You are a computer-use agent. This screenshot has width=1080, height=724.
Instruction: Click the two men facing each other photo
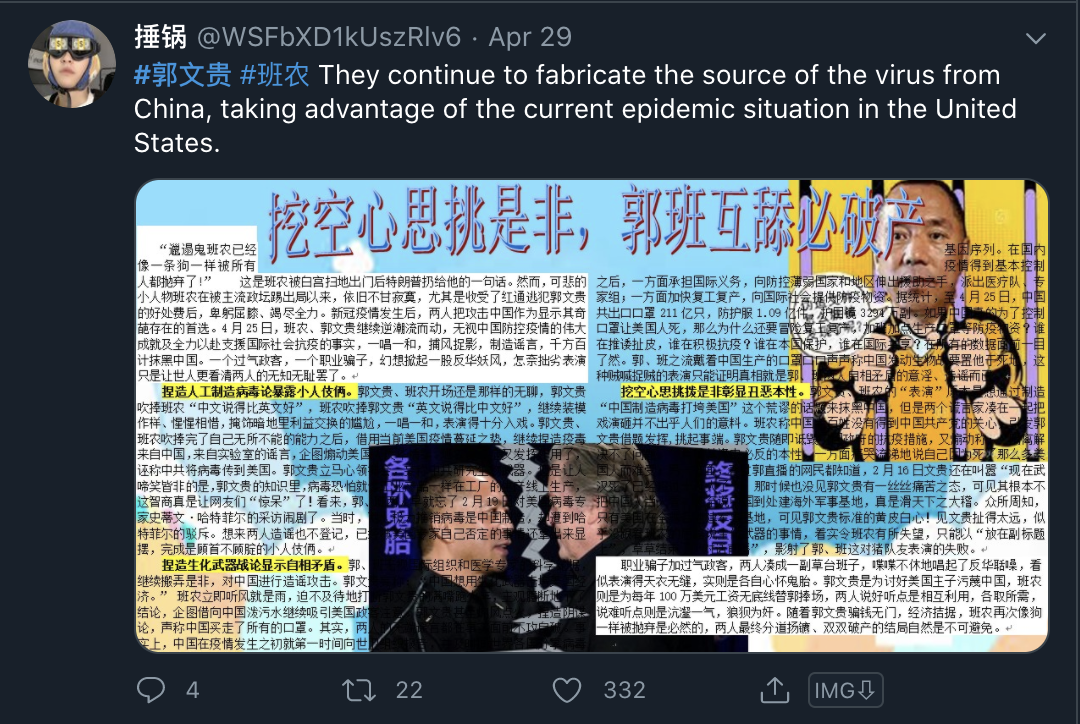click(559, 548)
